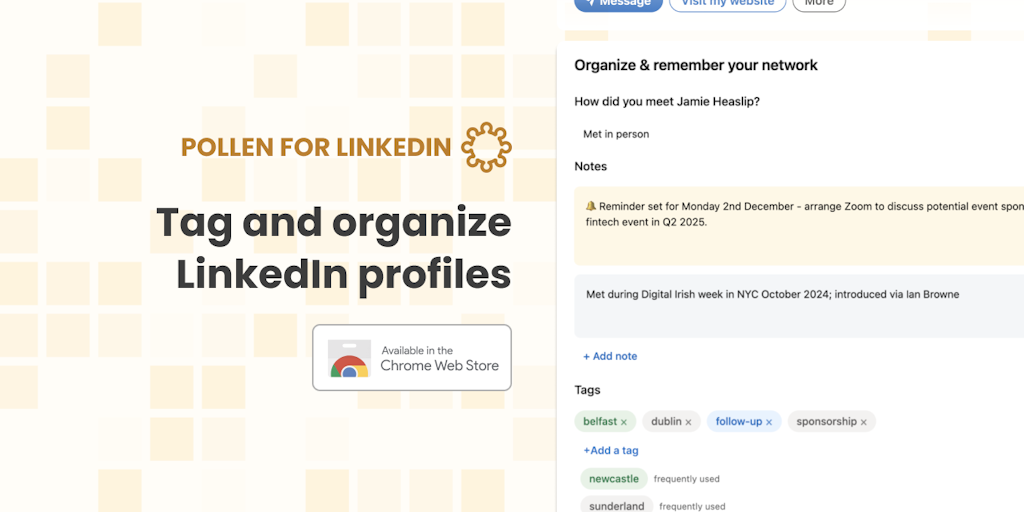This screenshot has width=1024, height=512.
Task: Select the Digital Irish week note
Action: tap(800, 305)
